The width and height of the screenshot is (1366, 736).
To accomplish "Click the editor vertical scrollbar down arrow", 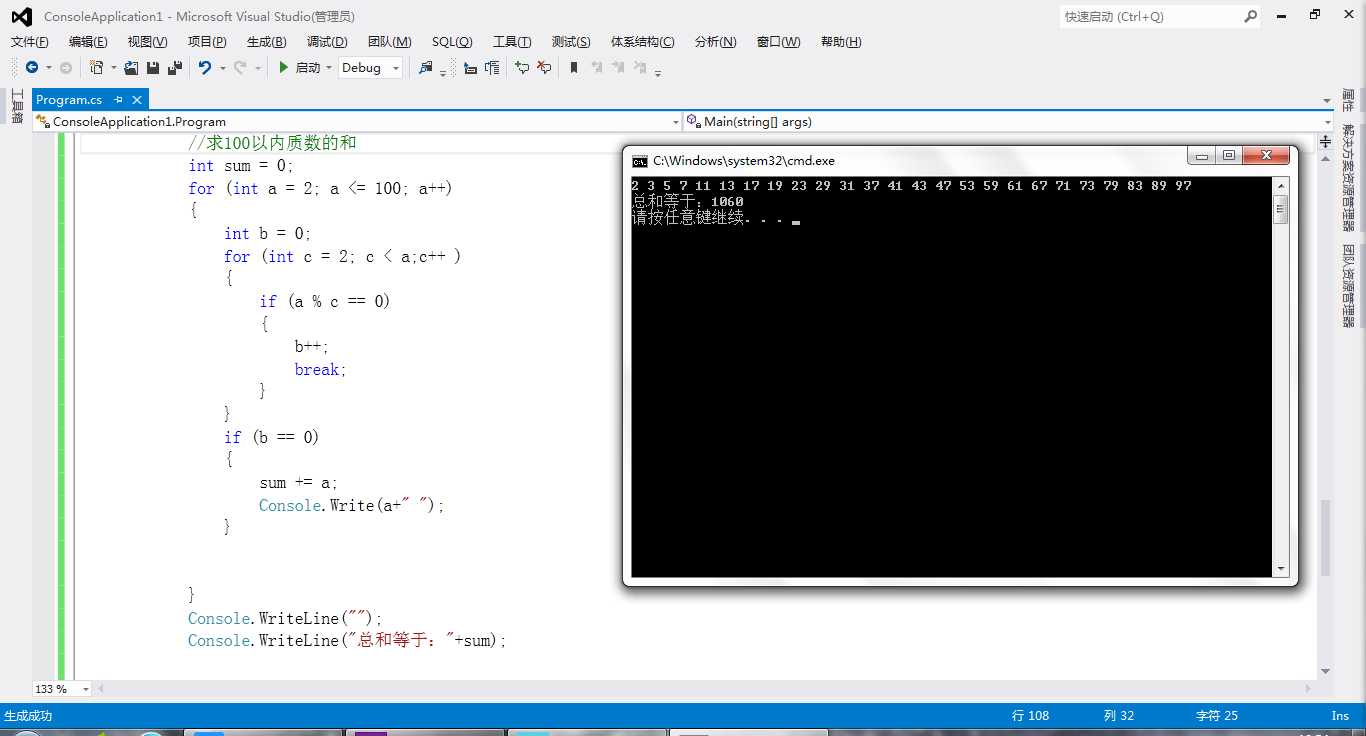I will [x=1326, y=671].
